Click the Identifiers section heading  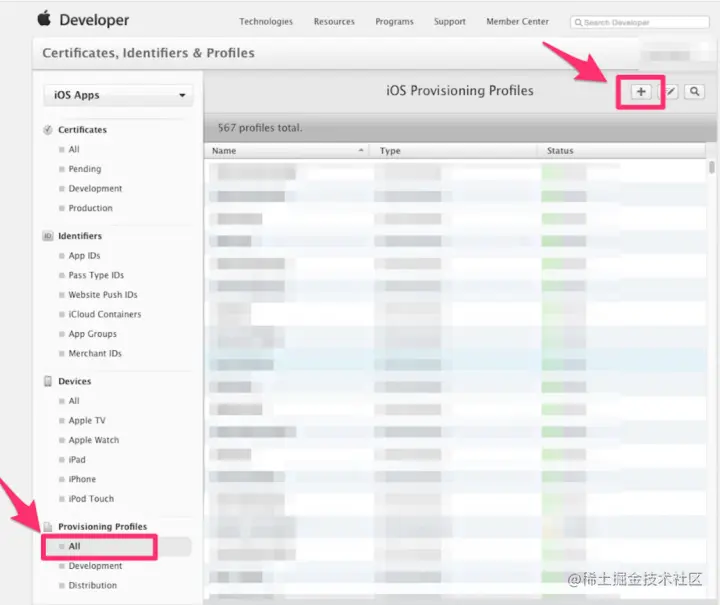tap(80, 236)
